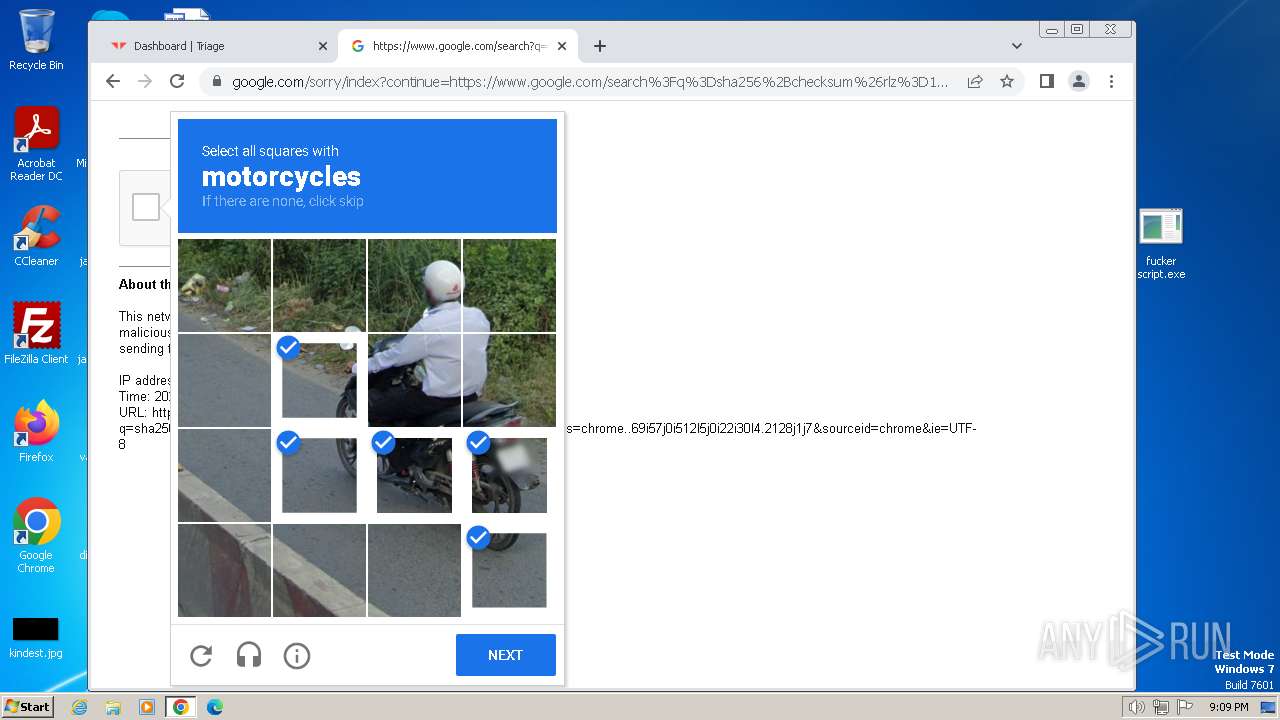Viewport: 1280px width, 720px height.
Task: Open Microsoft Edge from taskbar
Action: (215, 707)
